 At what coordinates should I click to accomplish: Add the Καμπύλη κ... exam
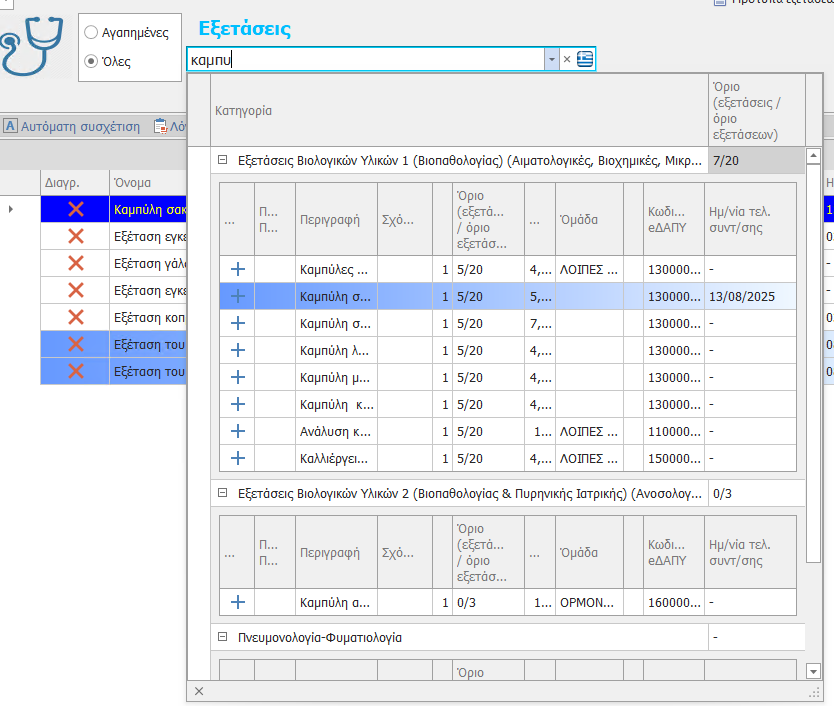[x=238, y=404]
